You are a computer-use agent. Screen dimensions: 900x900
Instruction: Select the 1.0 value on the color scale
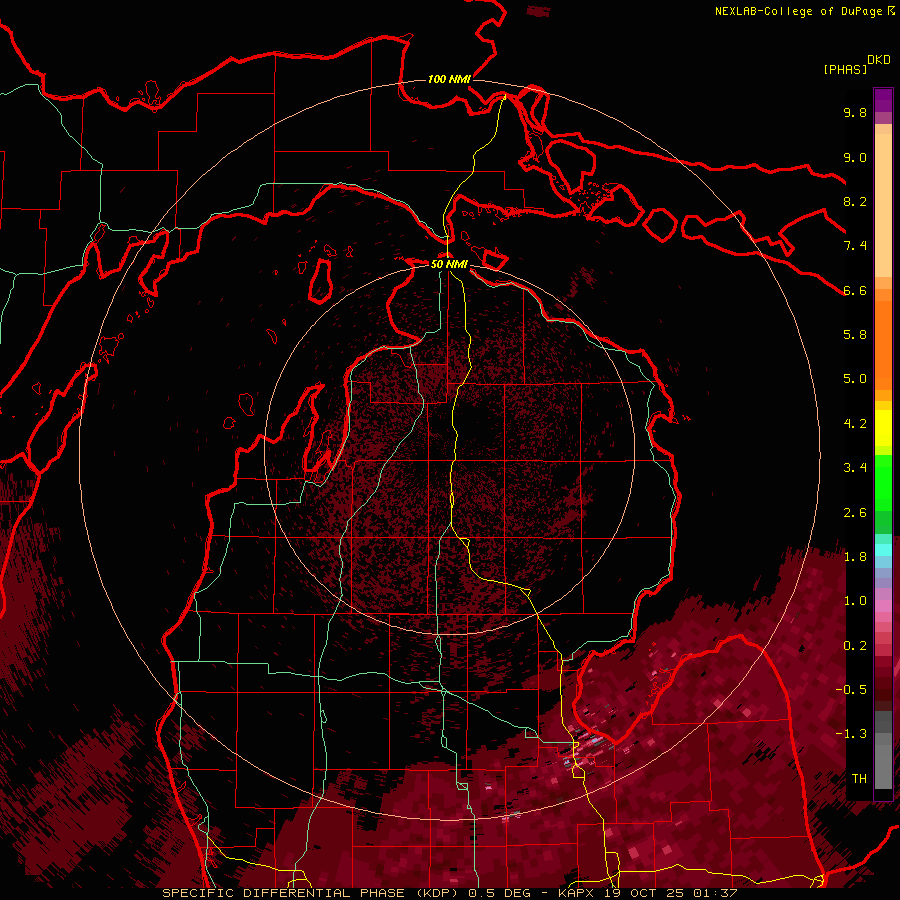(x=855, y=601)
